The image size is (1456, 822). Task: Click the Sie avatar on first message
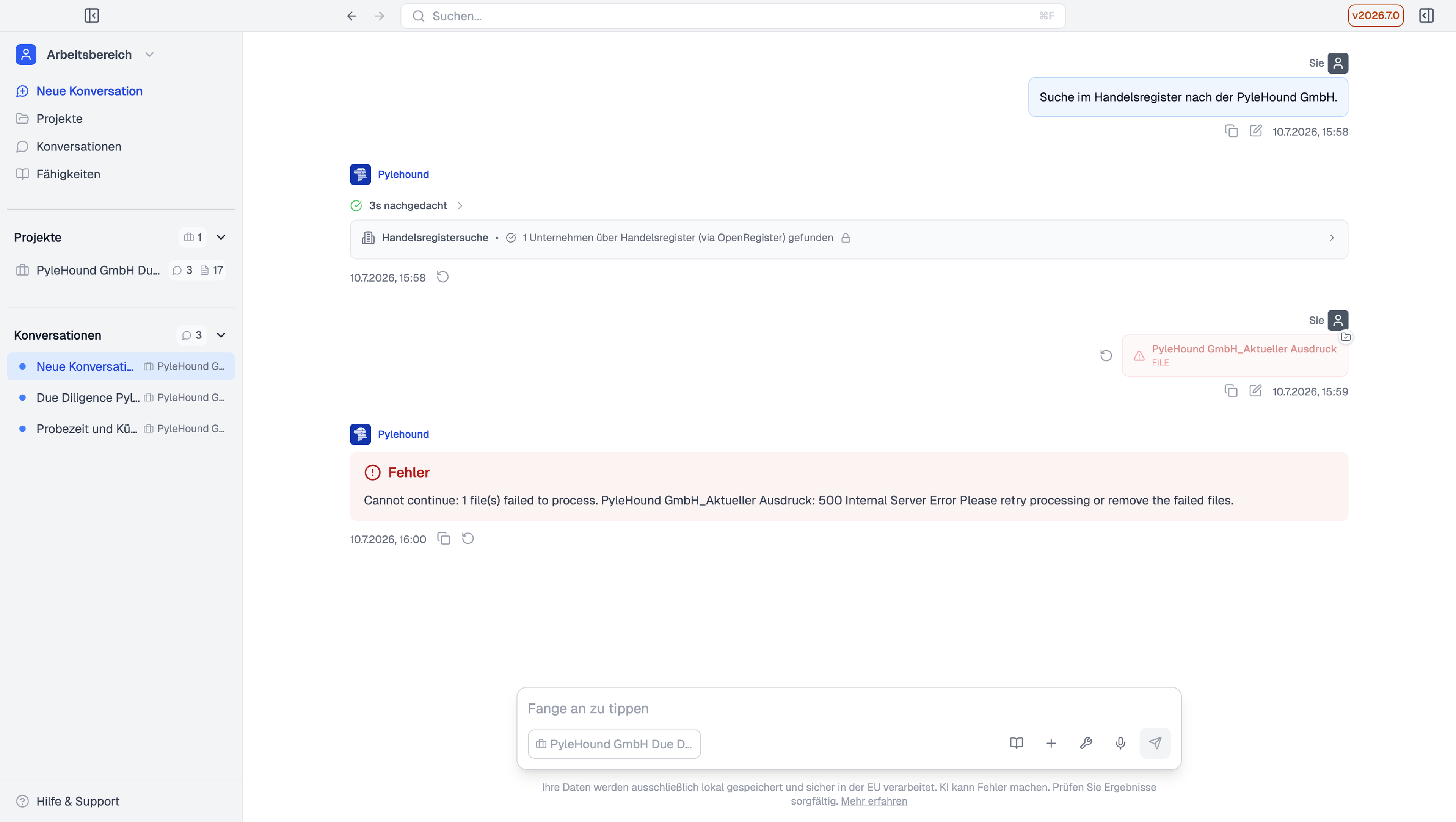[1337, 63]
